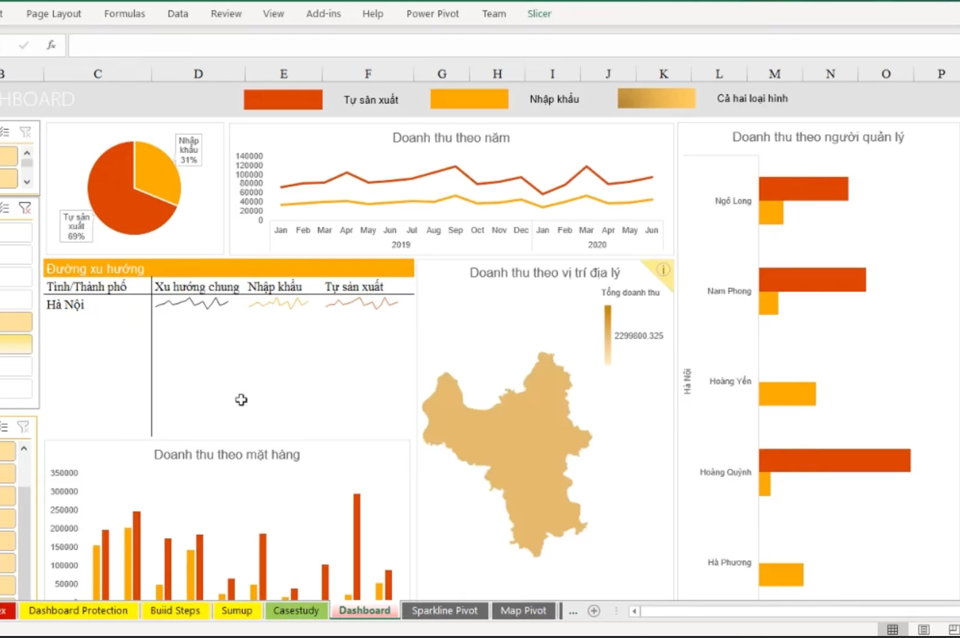Click the 'Xu hướng chung' sparkline for Hà Nội
The image size is (960, 638).
tap(192, 303)
